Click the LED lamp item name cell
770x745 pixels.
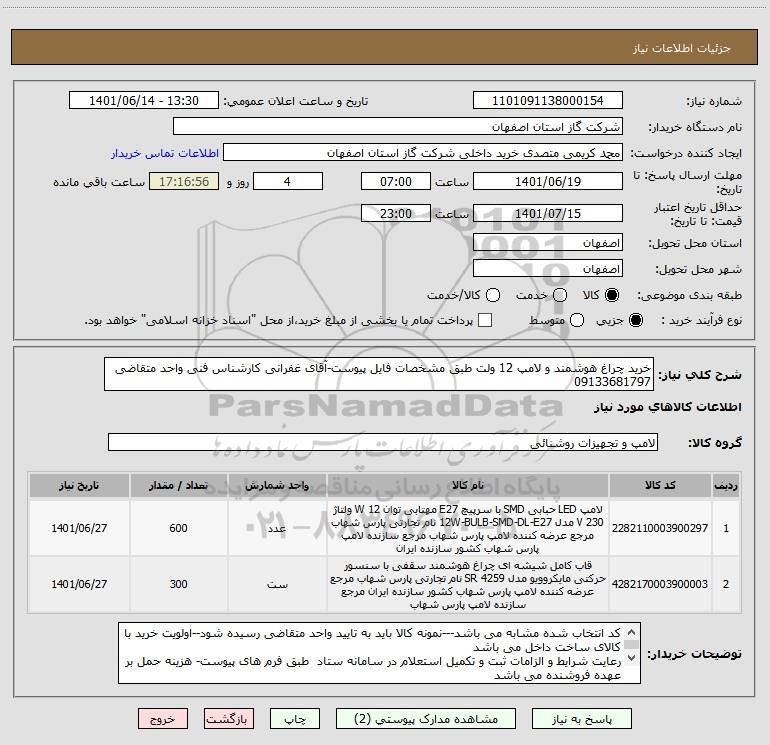point(468,528)
